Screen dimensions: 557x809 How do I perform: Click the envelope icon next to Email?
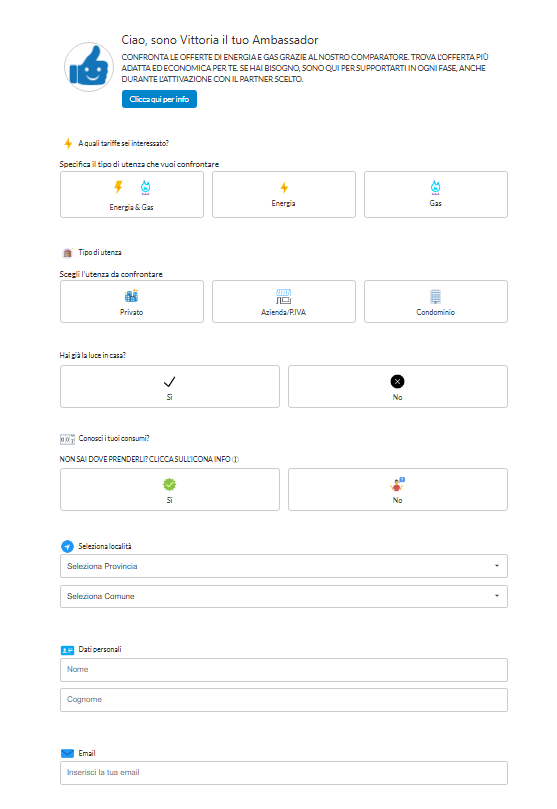coord(68,753)
